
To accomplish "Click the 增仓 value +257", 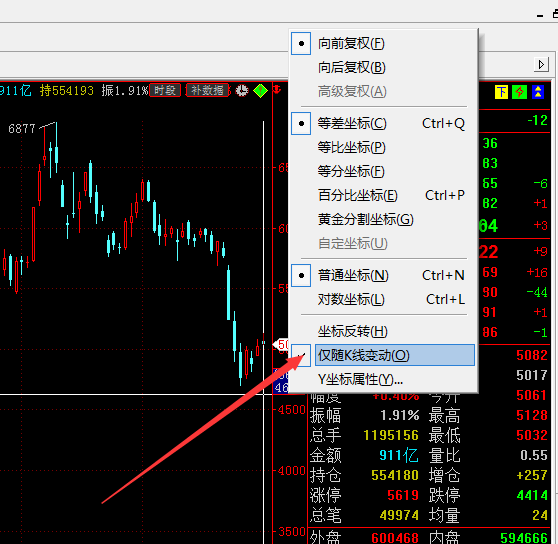I will point(532,475).
